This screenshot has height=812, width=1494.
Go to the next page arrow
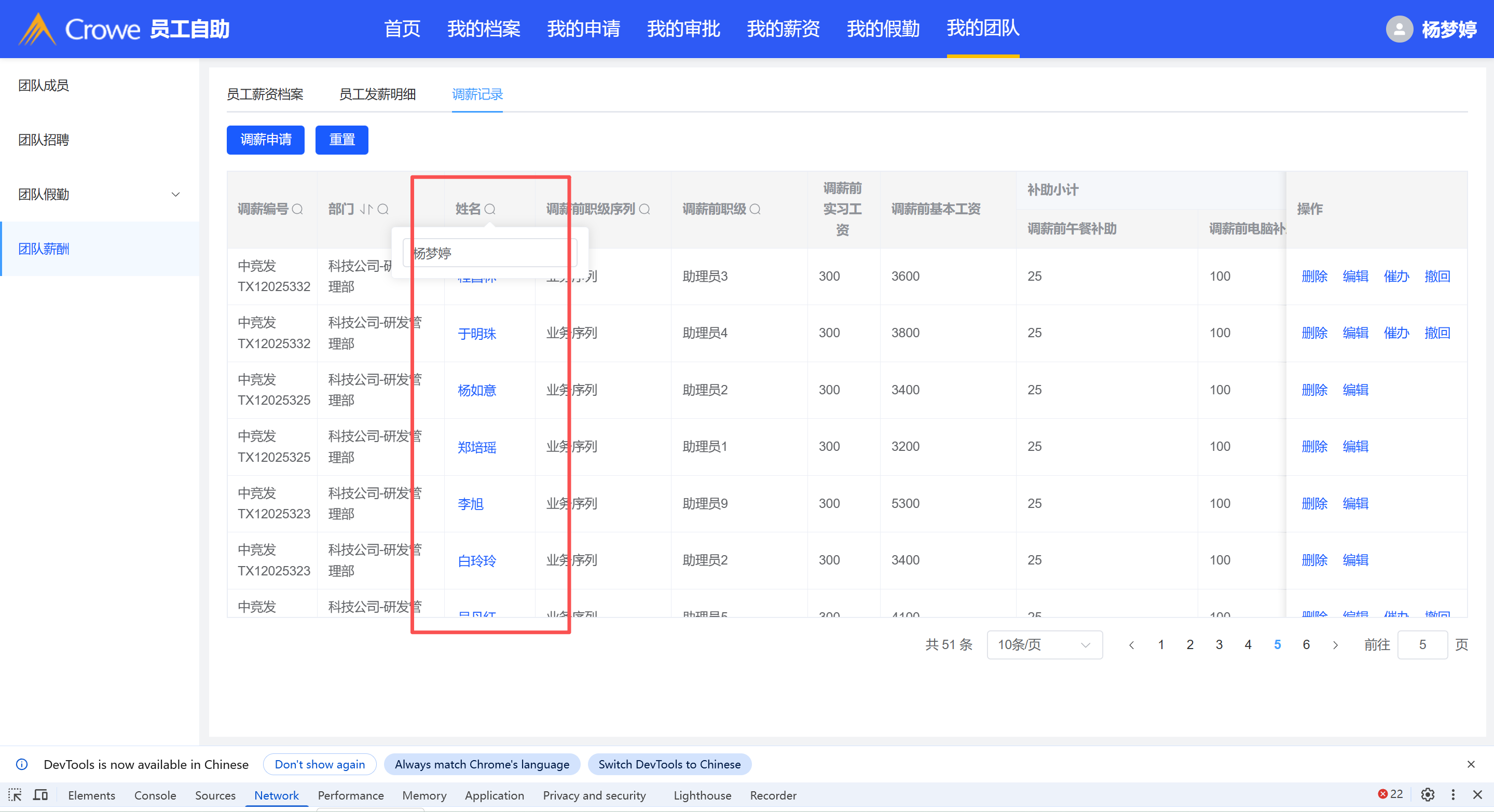click(x=1336, y=645)
